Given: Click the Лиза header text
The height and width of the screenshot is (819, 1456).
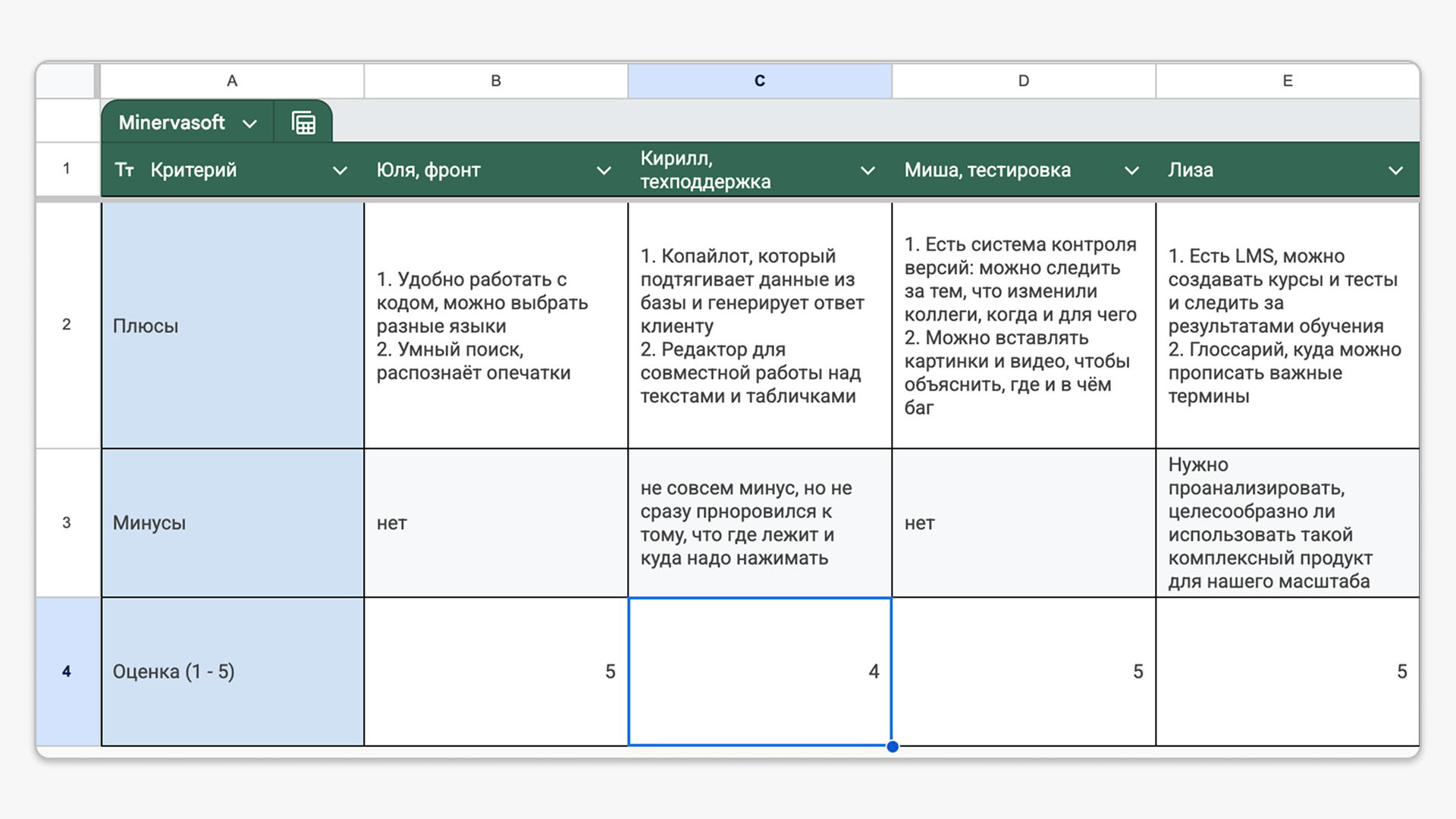Looking at the screenshot, I should (x=1191, y=170).
